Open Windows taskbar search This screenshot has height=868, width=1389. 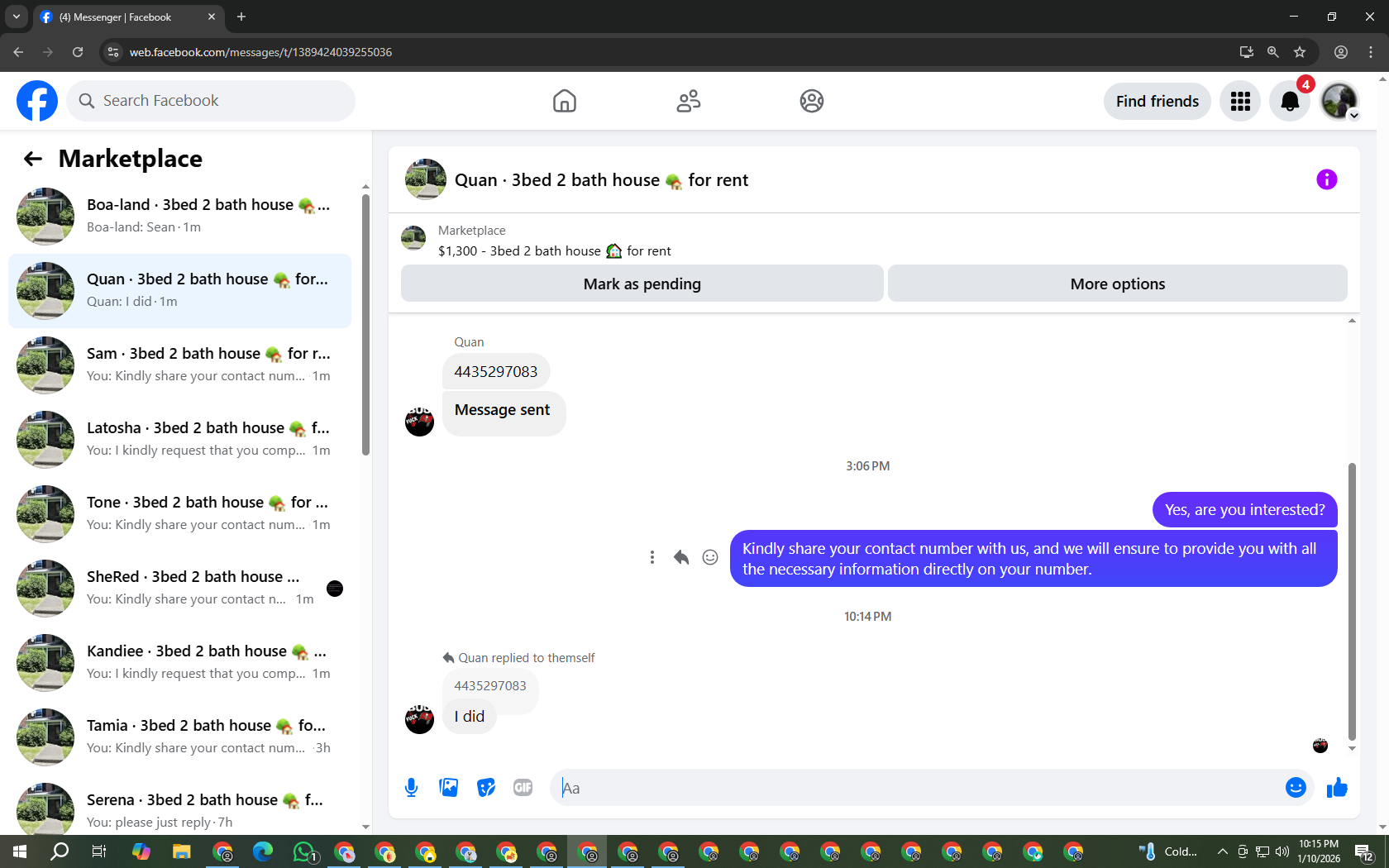tap(60, 851)
